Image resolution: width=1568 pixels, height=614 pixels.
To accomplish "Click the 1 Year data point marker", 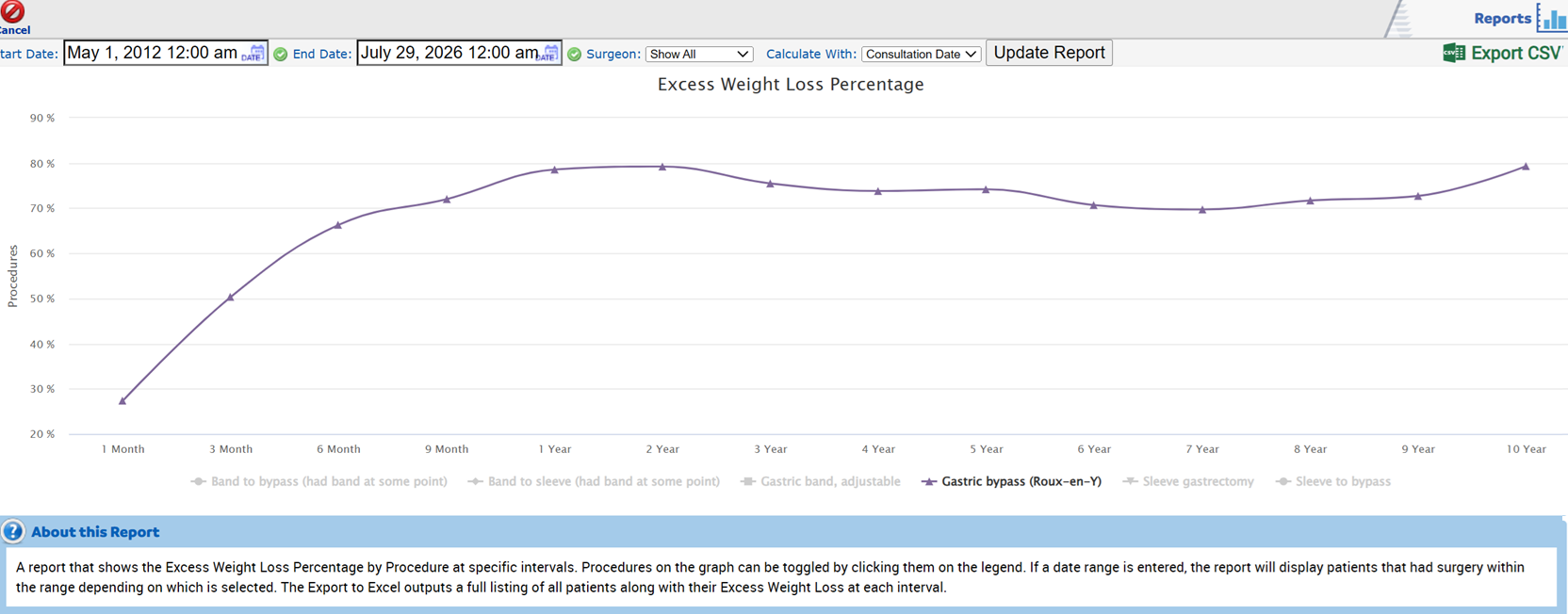I will point(555,170).
